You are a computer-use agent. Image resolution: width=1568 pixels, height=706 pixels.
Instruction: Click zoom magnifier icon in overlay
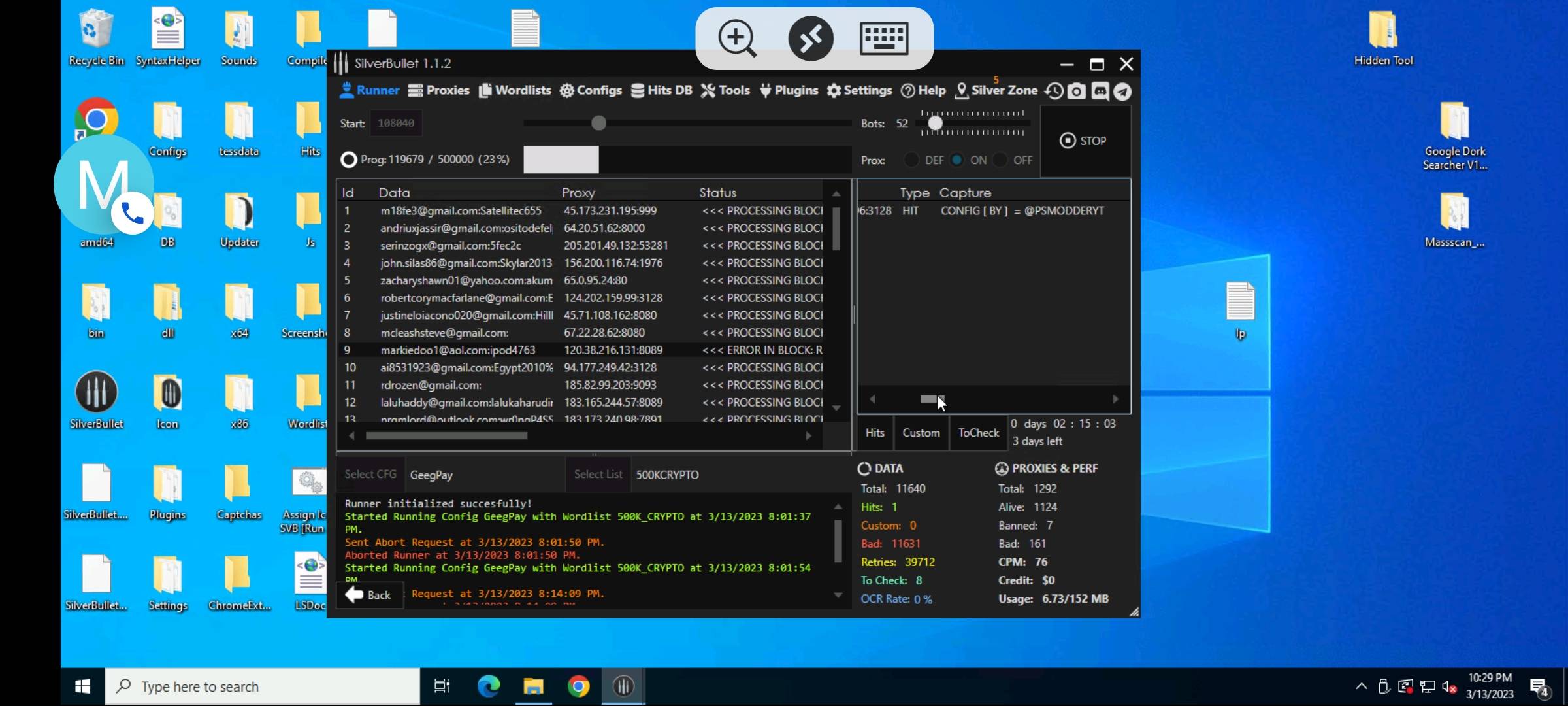tap(737, 39)
